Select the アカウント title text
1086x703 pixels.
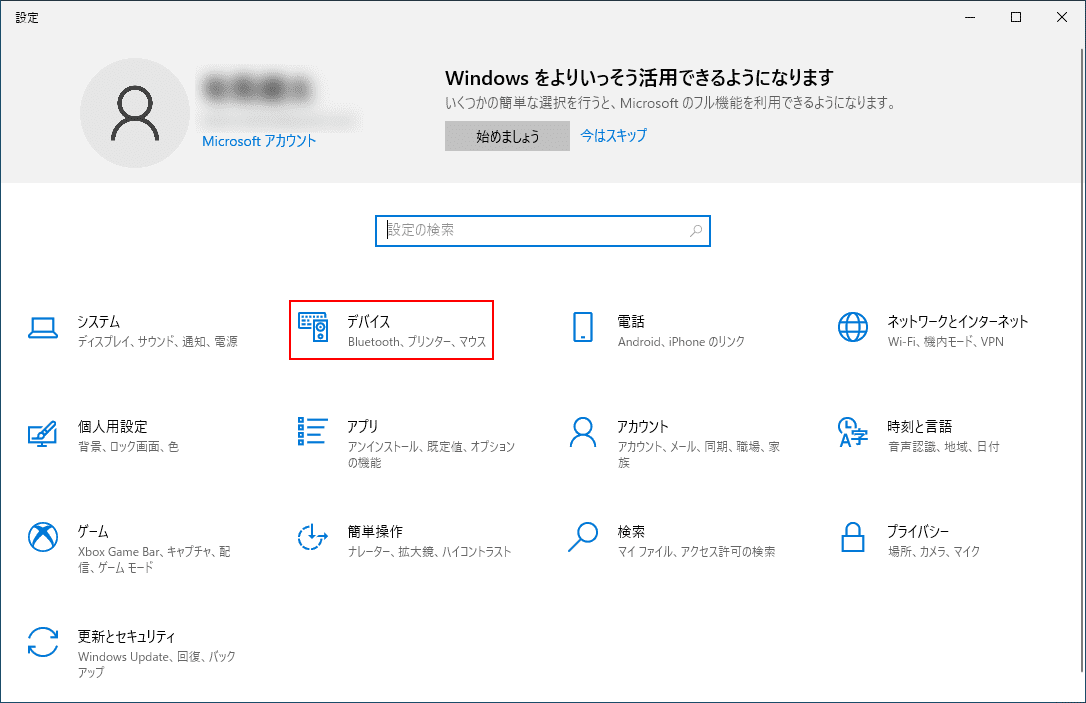[643, 427]
